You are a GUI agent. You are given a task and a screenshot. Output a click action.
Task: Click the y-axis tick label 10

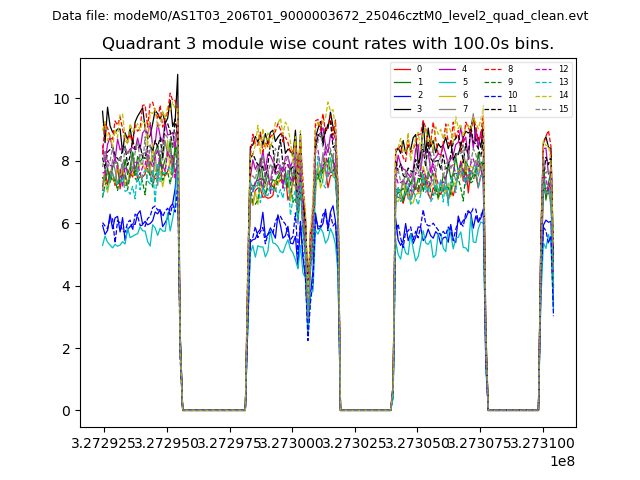(x=62, y=99)
